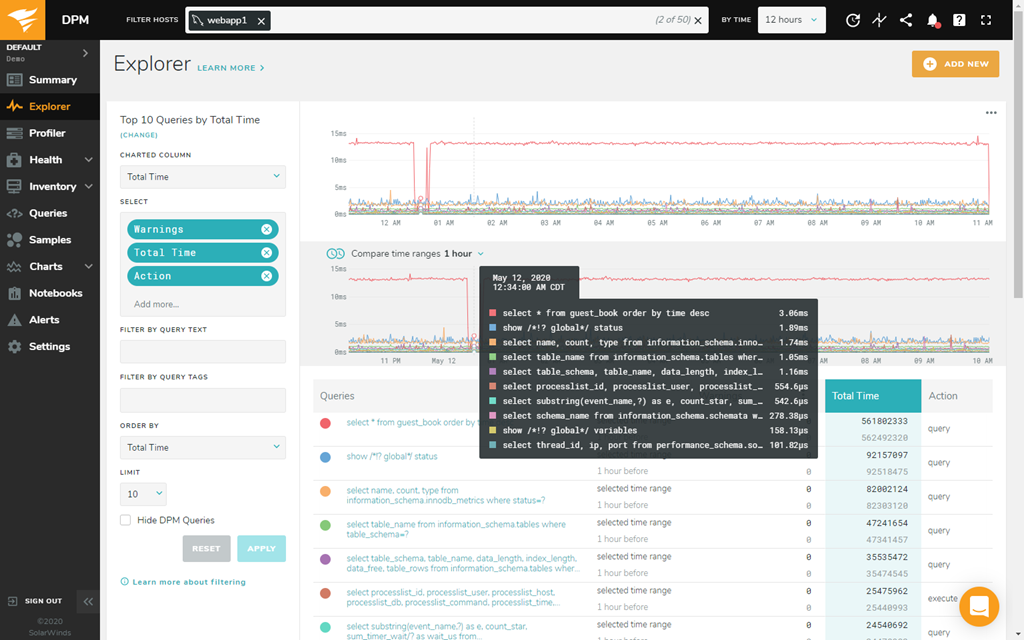This screenshot has width=1024, height=640.
Task: Click the refresh icon in top bar
Action: tap(852, 20)
